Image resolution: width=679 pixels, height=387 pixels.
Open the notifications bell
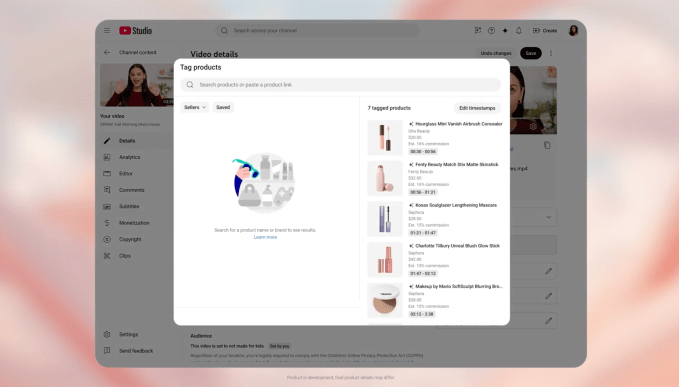click(x=519, y=31)
